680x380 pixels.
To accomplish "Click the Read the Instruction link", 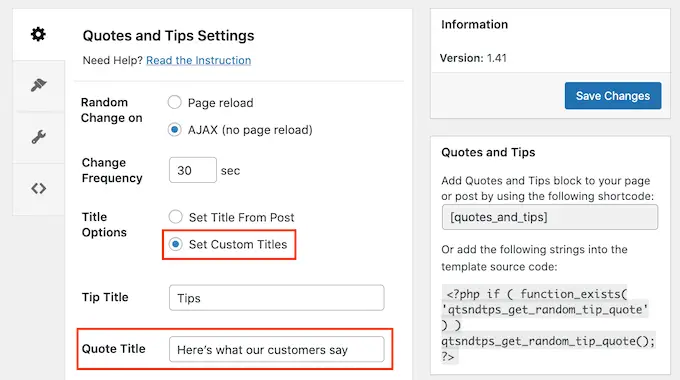I will (x=199, y=60).
